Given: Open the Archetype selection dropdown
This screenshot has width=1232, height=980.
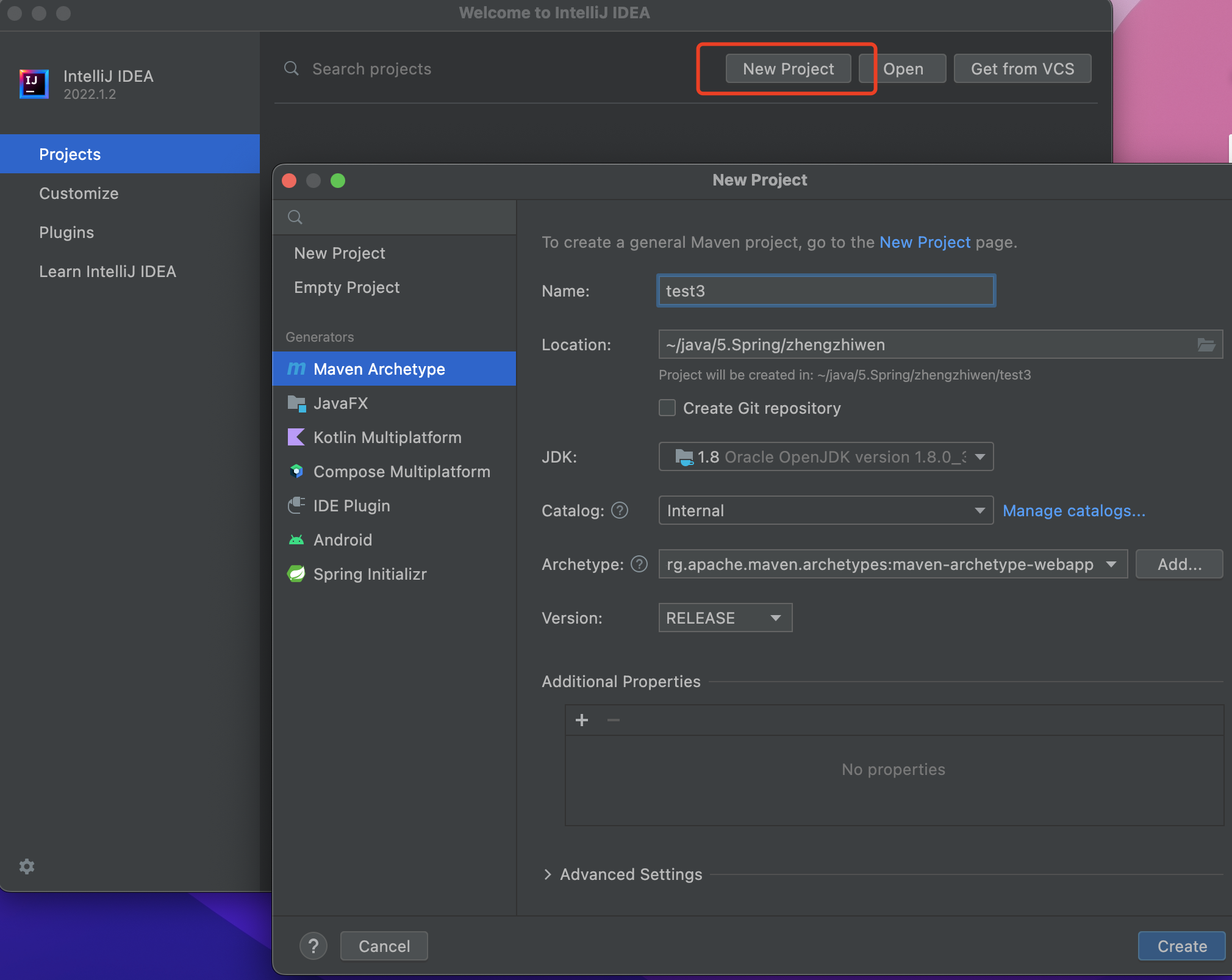Looking at the screenshot, I should point(893,564).
